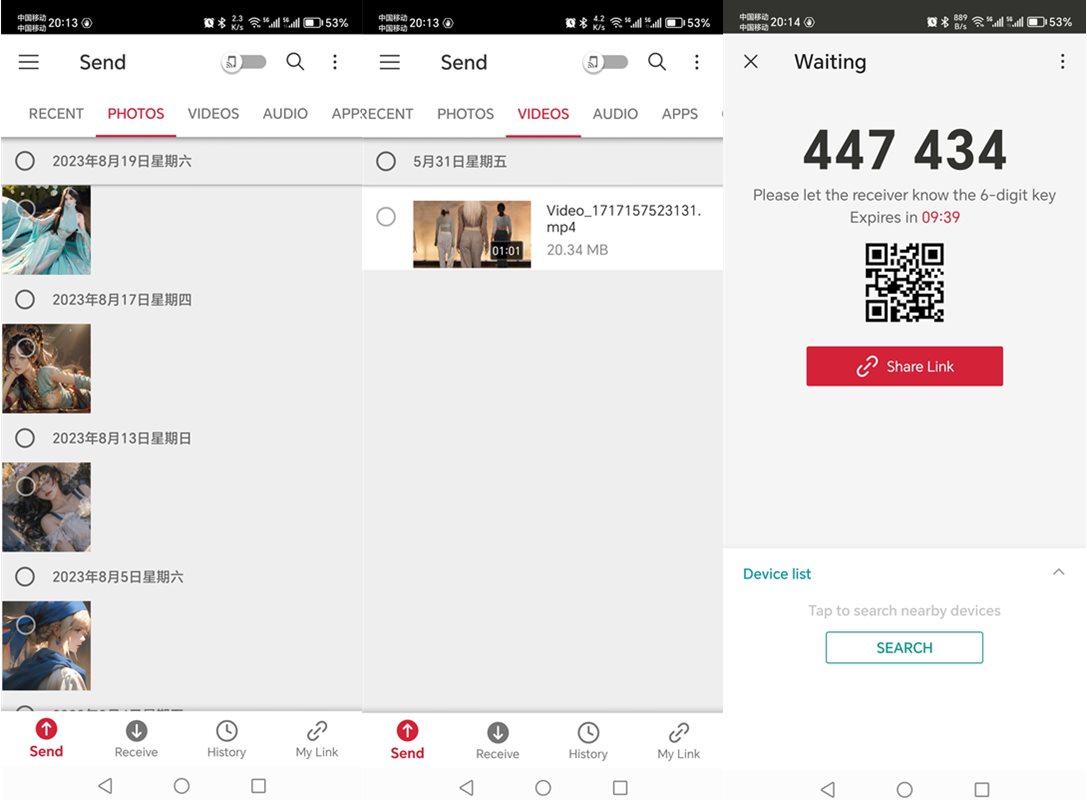Switch to the AUDIO tab on the Videos screen
The height and width of the screenshot is (800, 1087).
coord(615,114)
